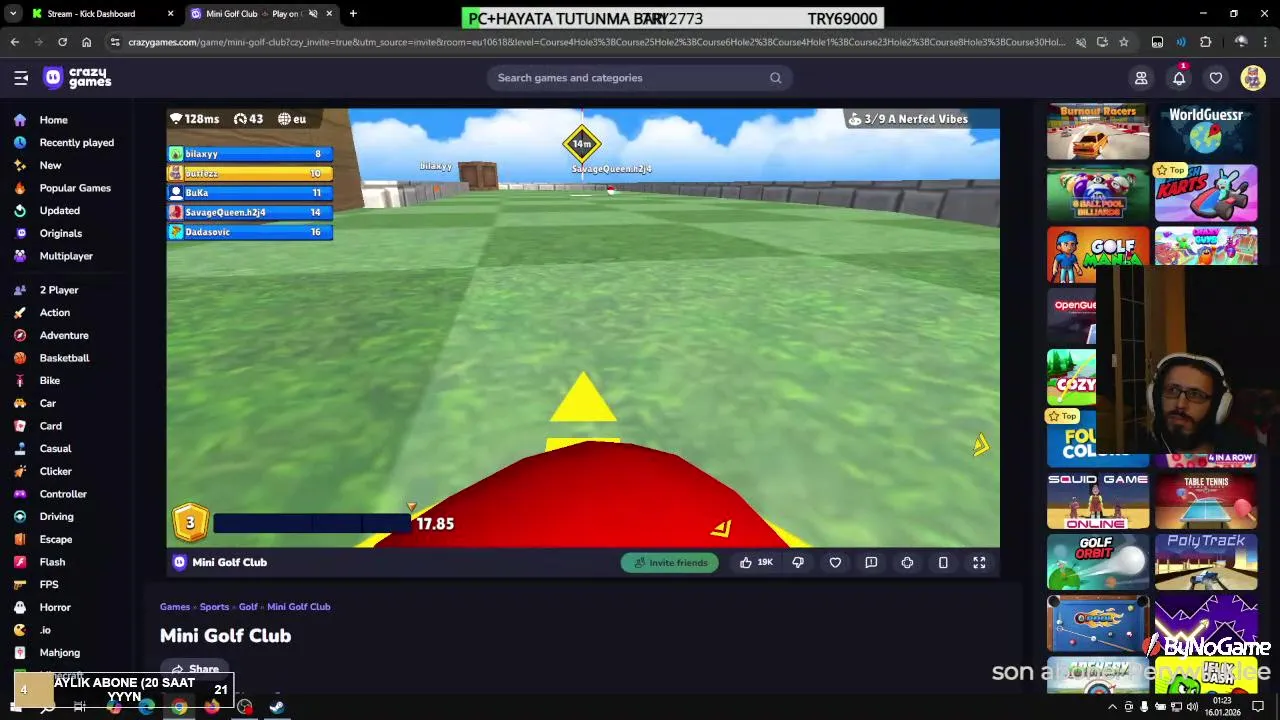Open the tab search dropdown arrow
Image resolution: width=1280 pixels, height=720 pixels.
click(x=14, y=14)
